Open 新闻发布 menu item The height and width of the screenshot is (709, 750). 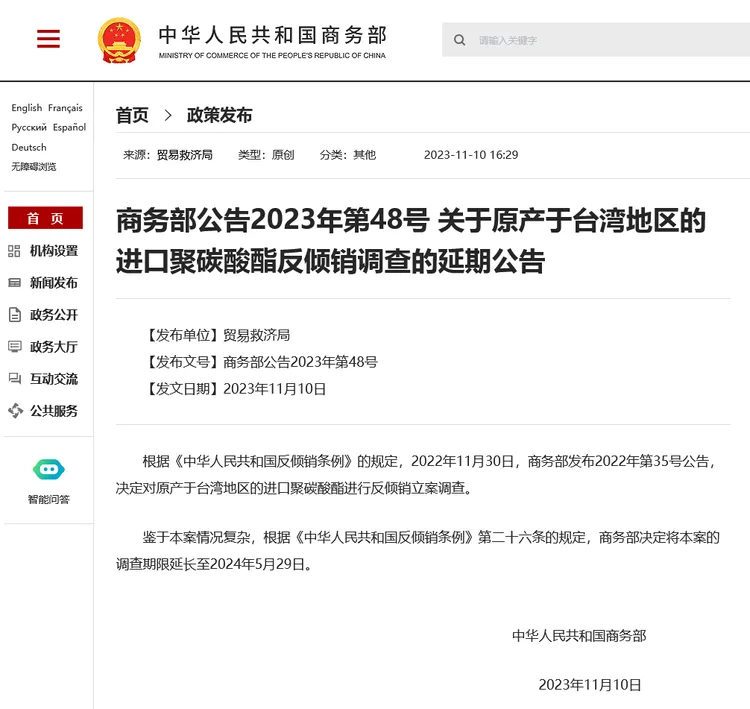(54, 283)
